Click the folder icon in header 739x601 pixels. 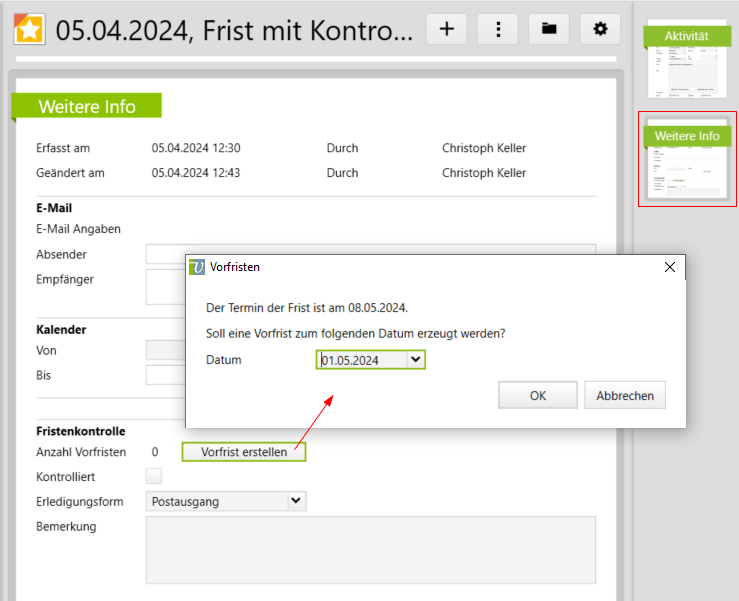tap(549, 29)
